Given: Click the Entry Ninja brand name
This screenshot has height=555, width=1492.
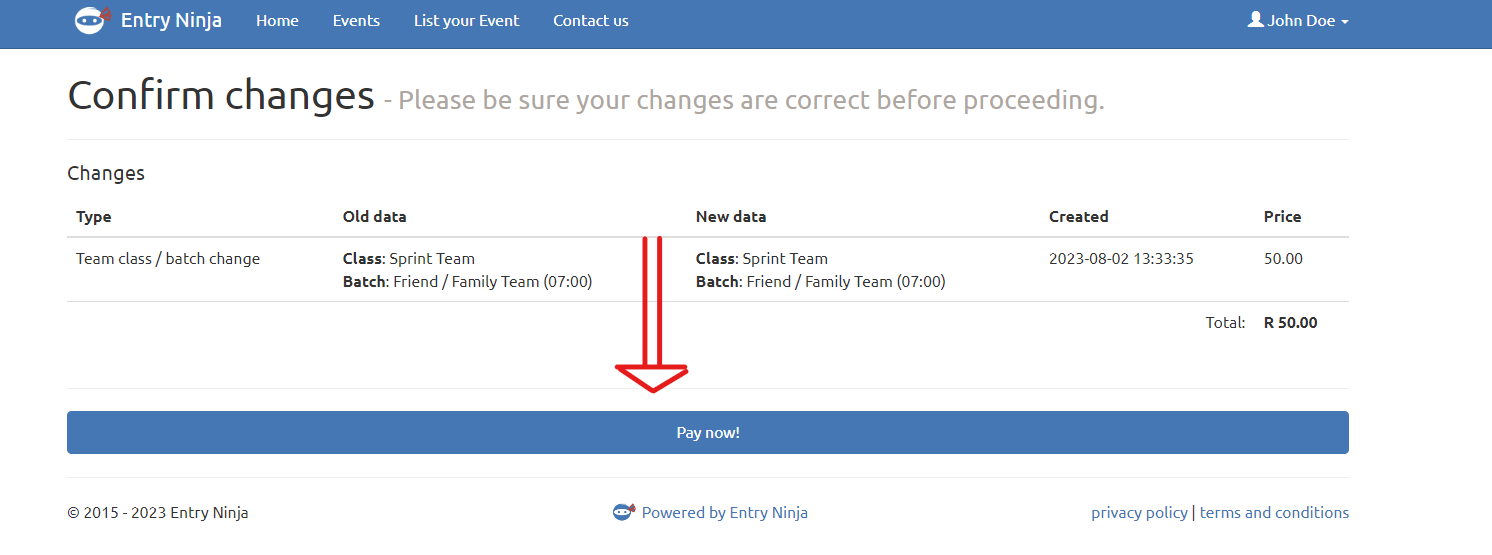Looking at the screenshot, I should tap(171, 20).
